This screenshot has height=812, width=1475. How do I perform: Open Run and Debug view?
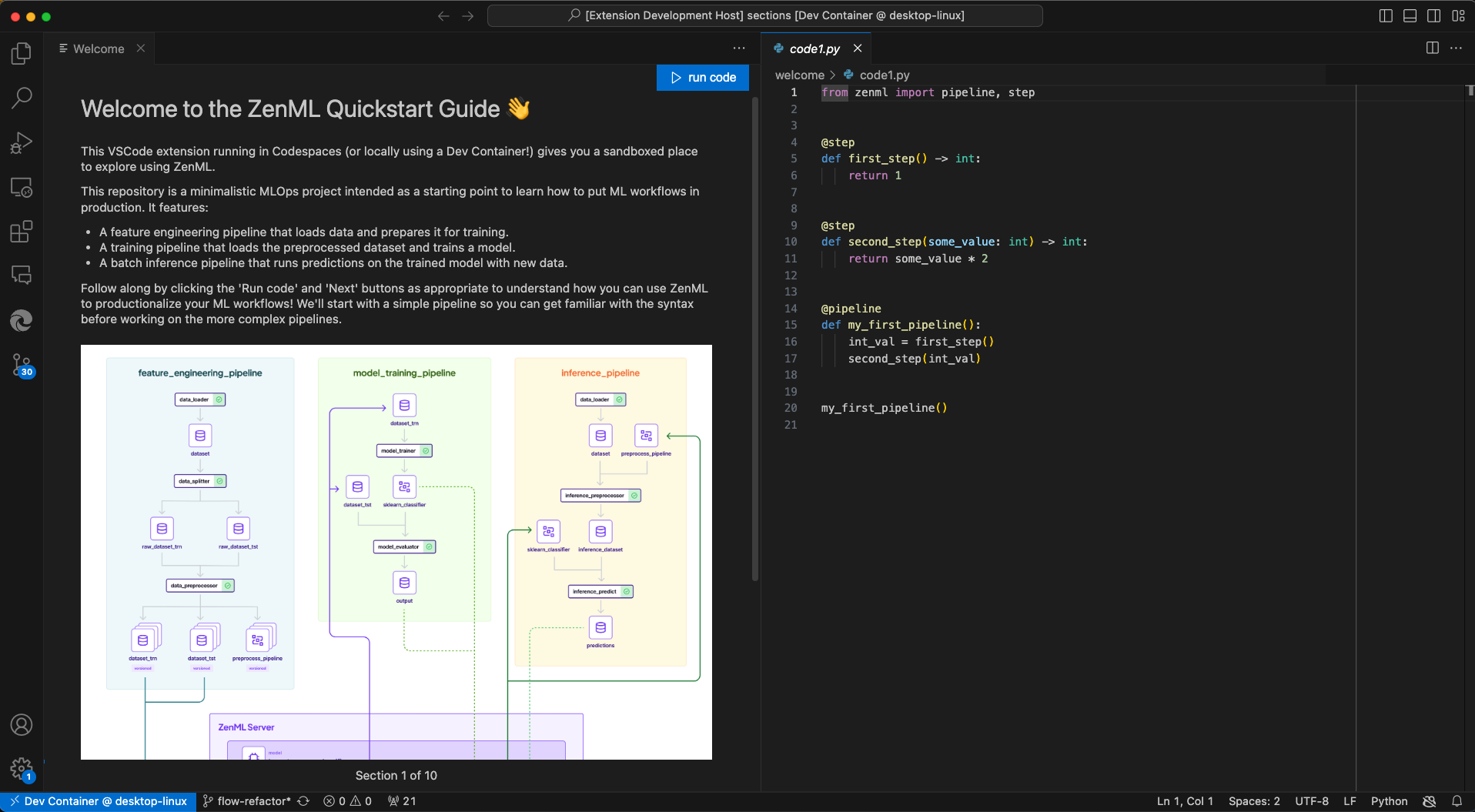[22, 142]
